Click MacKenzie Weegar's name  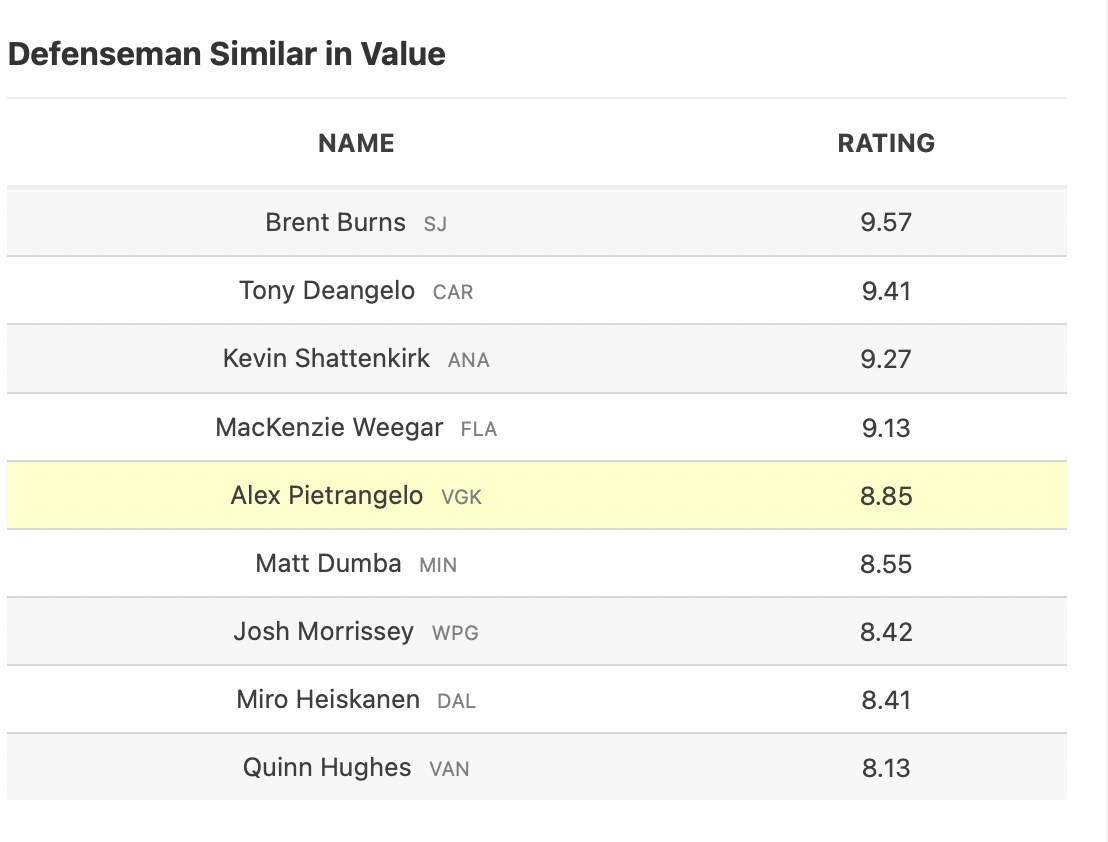(329, 428)
